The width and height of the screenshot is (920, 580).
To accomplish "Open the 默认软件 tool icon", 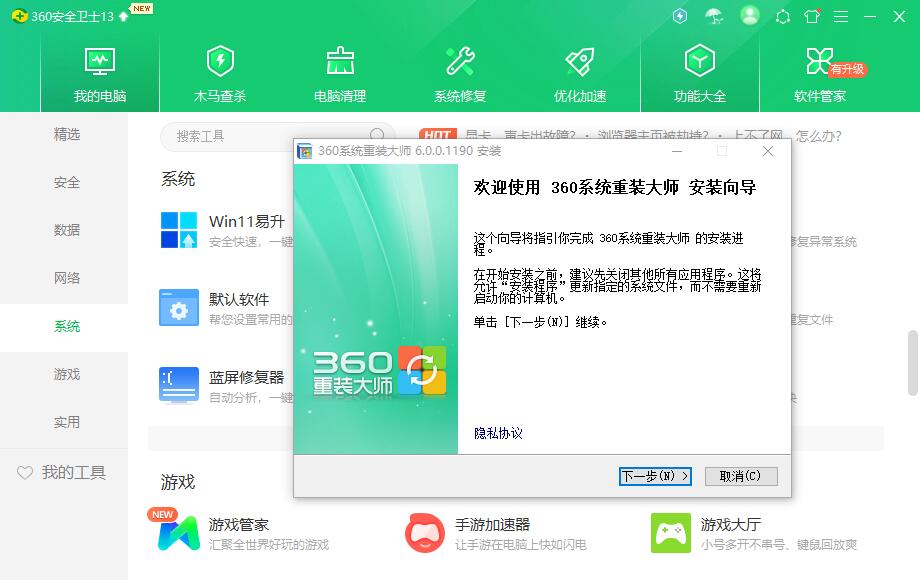I will 179,307.
